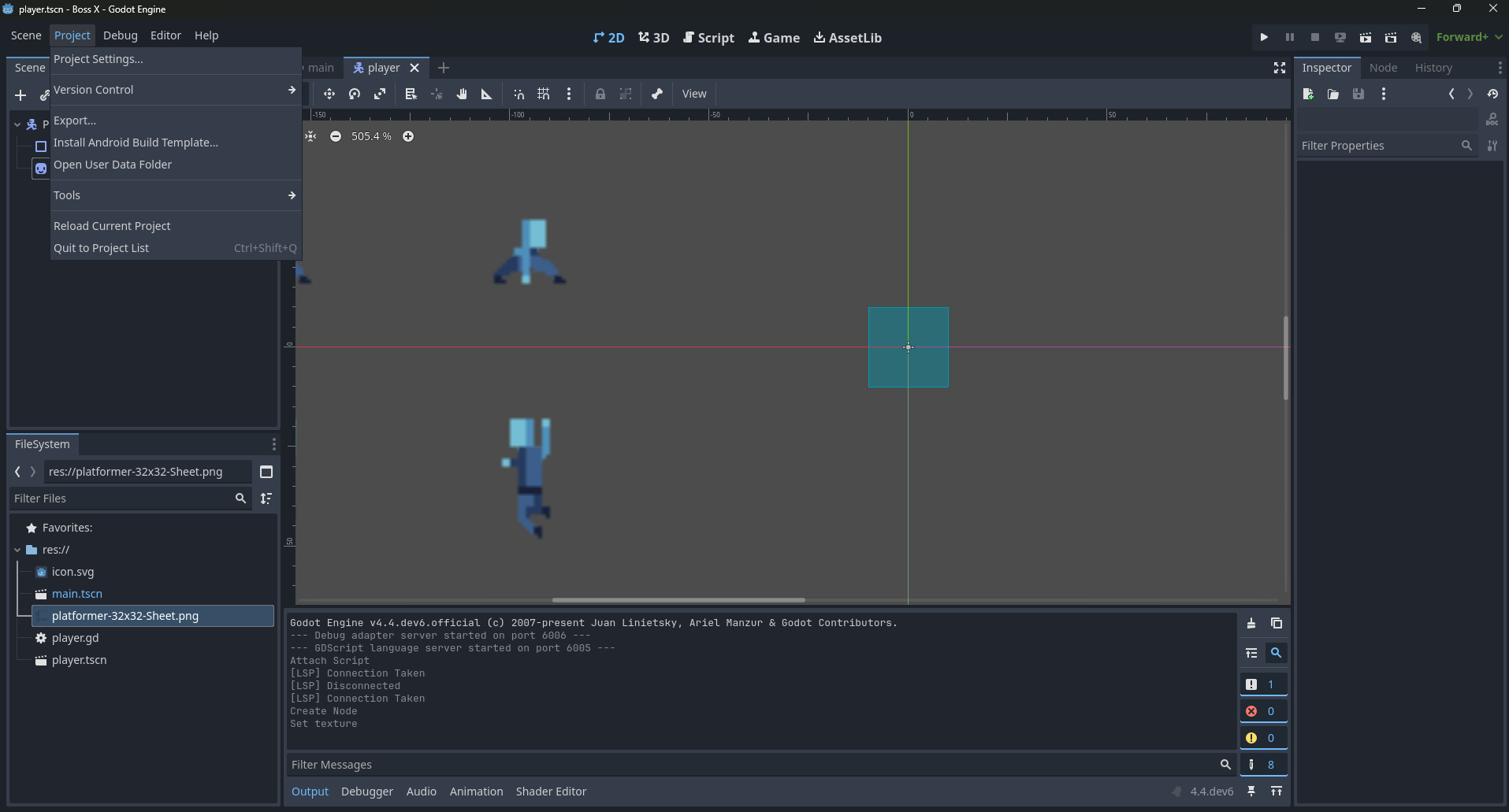This screenshot has width=1509, height=812.
Task: Group the selected node's children
Action: point(626,94)
